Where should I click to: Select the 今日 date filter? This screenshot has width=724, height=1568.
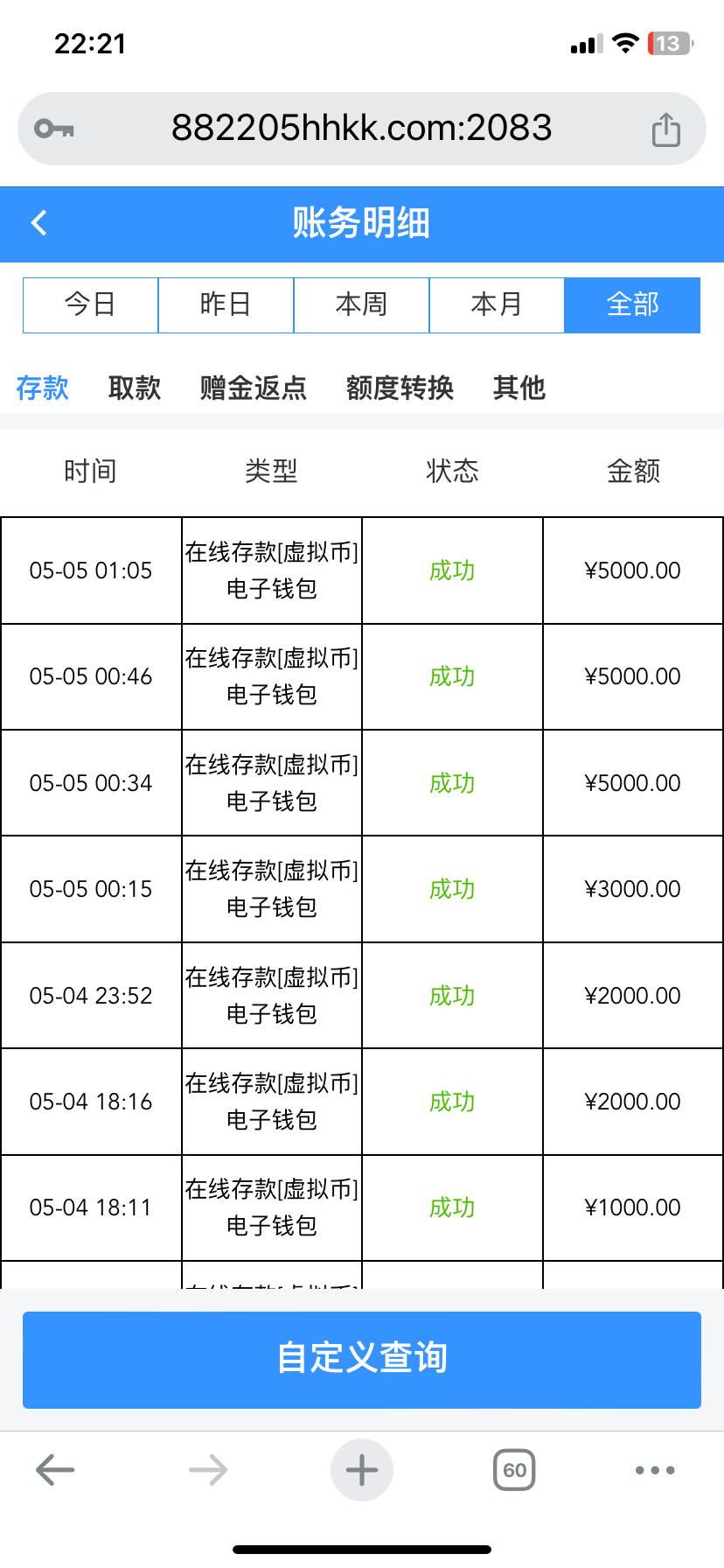tap(90, 304)
